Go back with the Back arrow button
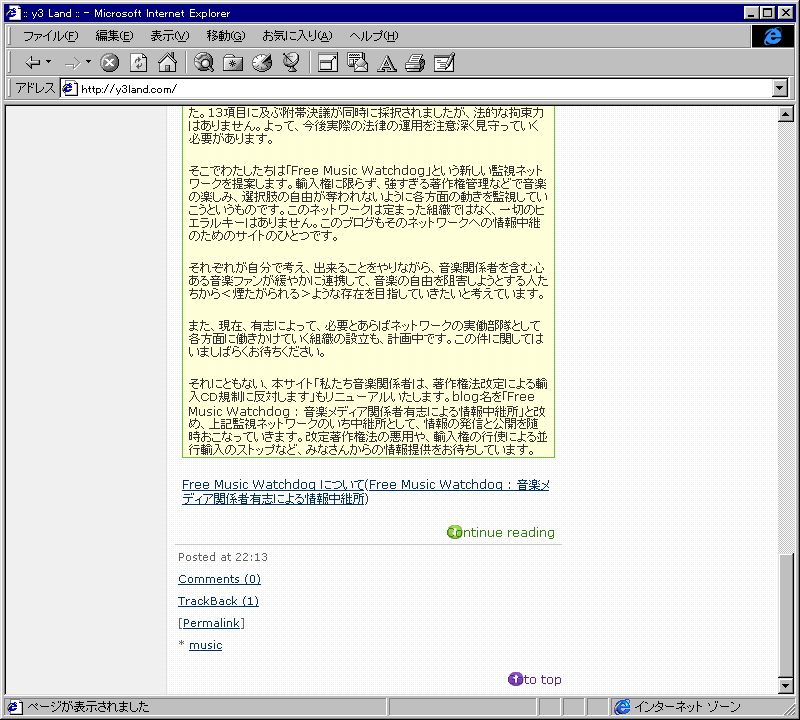Viewport: 800px width, 720px height. pyautogui.click(x=33, y=63)
